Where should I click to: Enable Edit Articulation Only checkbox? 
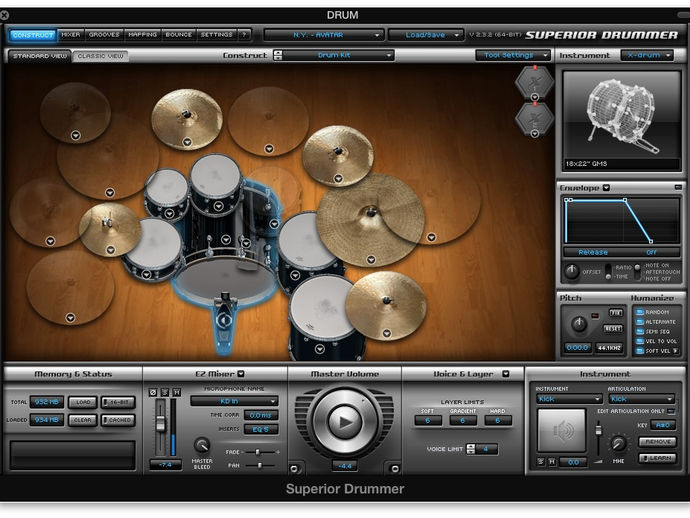(x=670, y=411)
